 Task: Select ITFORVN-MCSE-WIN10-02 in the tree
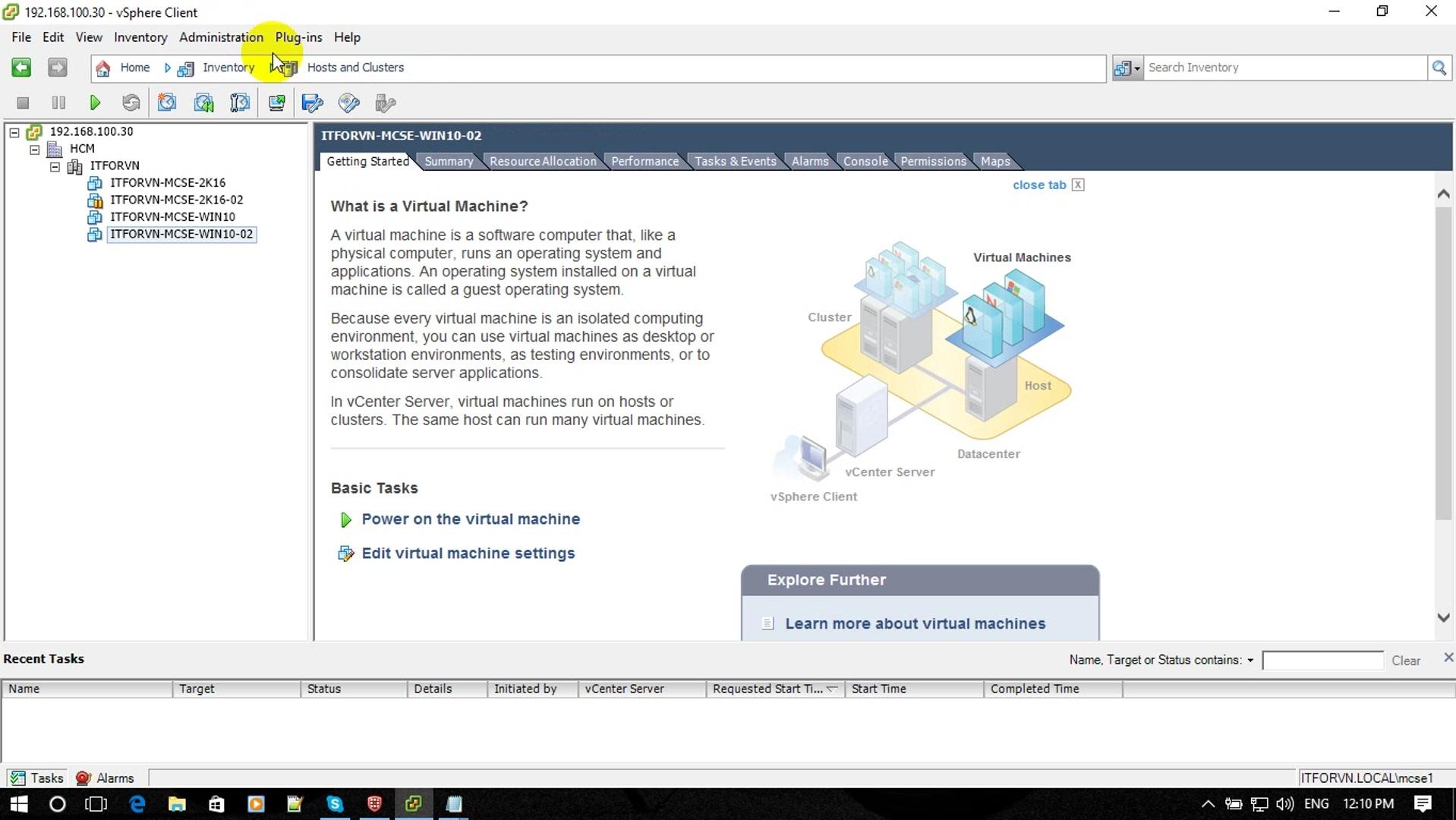[x=181, y=235]
